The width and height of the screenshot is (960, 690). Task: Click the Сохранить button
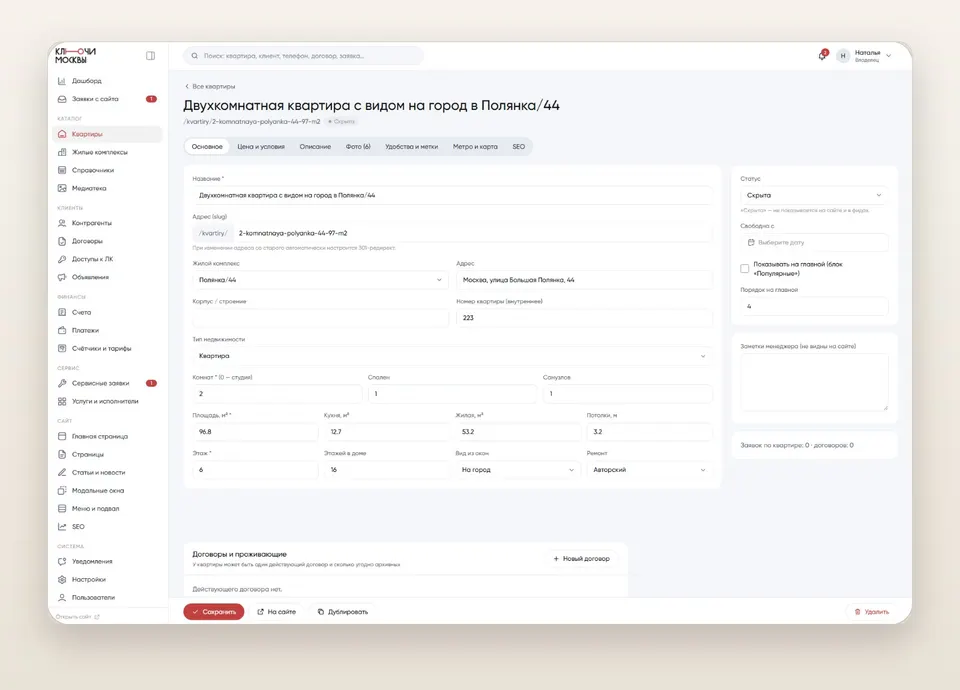pos(214,612)
